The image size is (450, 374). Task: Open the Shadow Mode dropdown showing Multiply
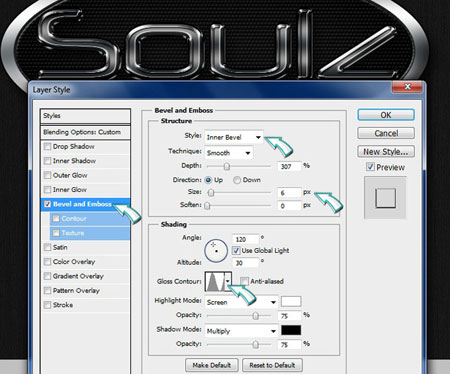[x=241, y=331]
